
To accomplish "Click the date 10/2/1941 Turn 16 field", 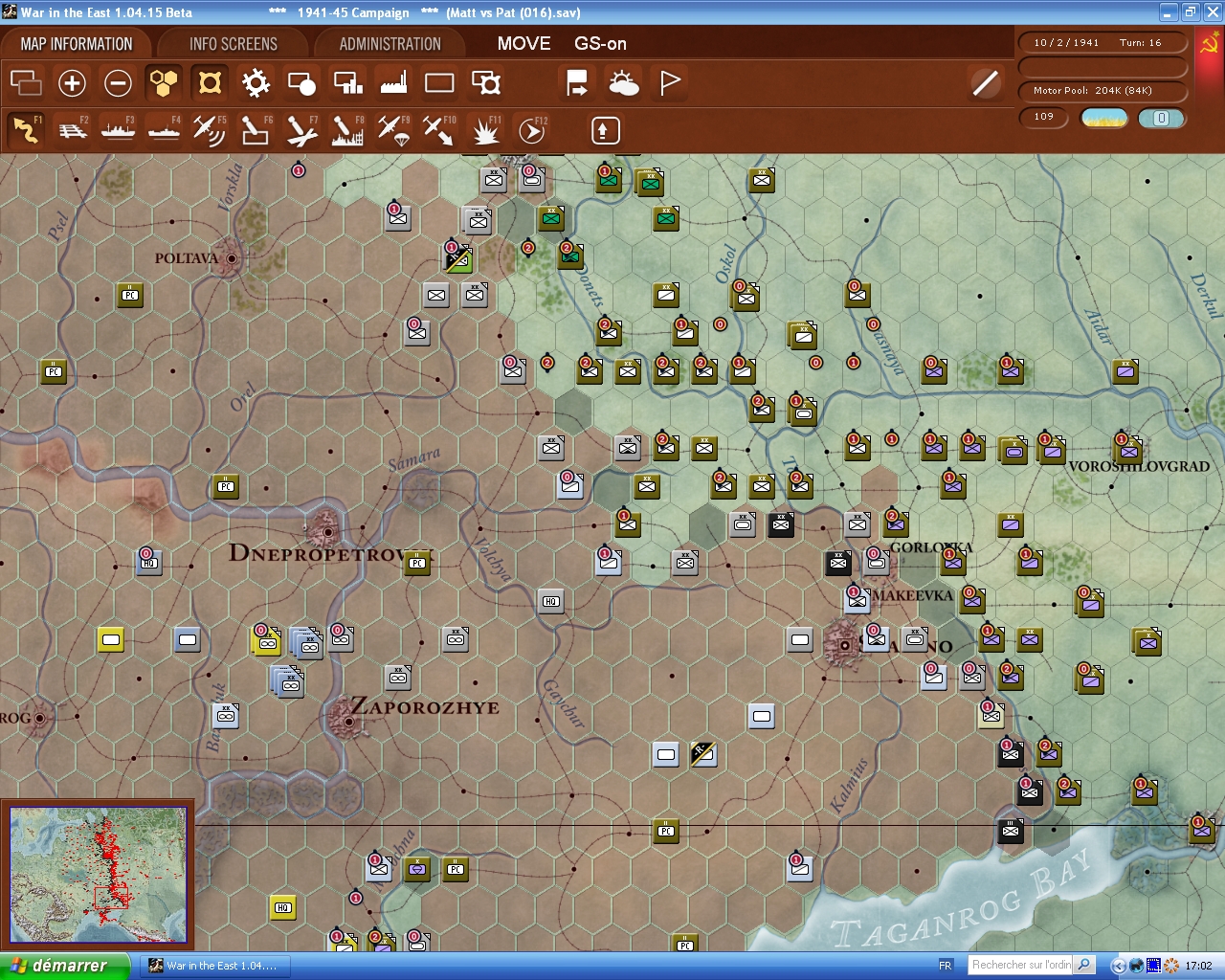I will 1102,43.
